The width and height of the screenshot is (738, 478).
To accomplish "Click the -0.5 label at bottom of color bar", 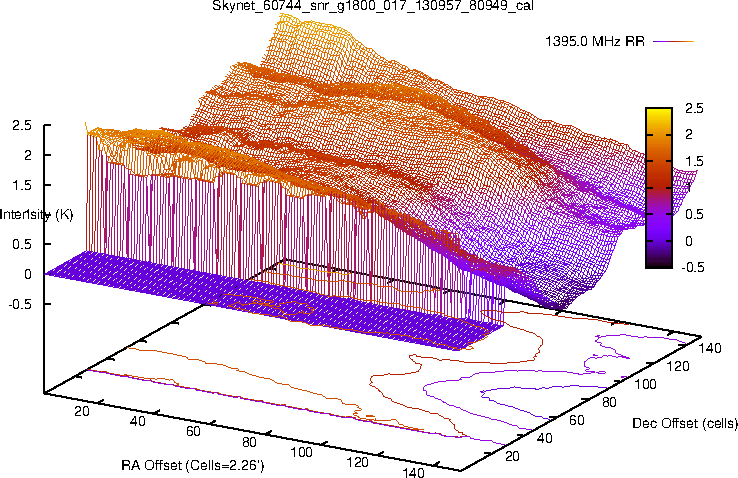I will pos(692,267).
